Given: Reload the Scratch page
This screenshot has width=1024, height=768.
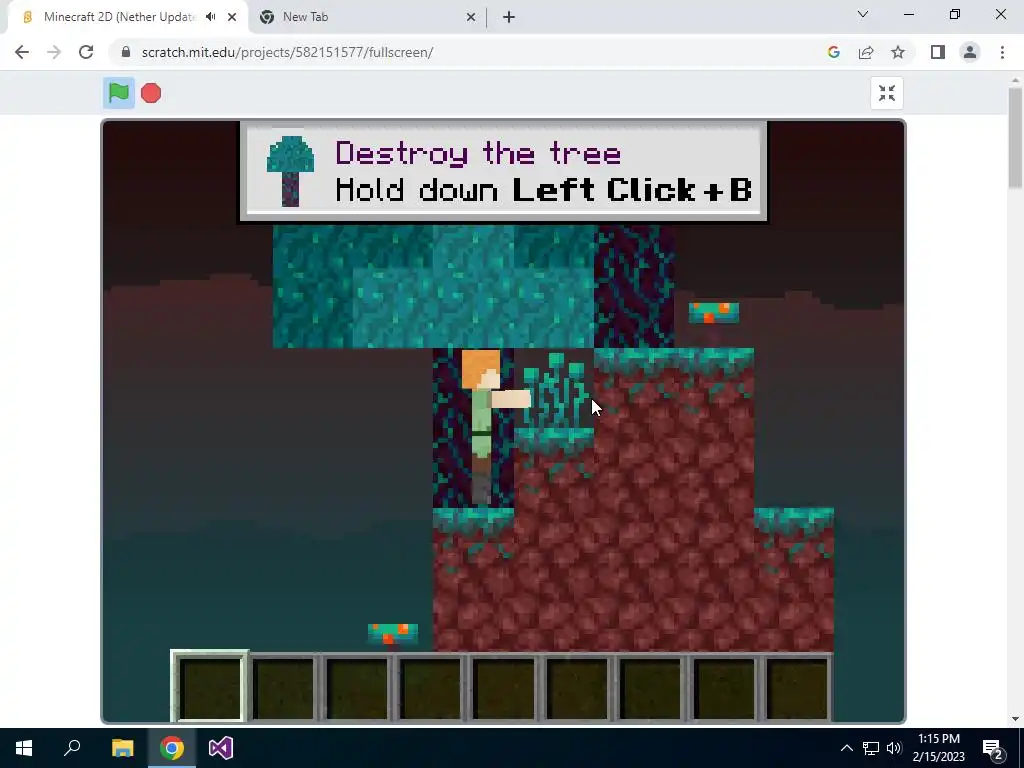Looking at the screenshot, I should 86,52.
